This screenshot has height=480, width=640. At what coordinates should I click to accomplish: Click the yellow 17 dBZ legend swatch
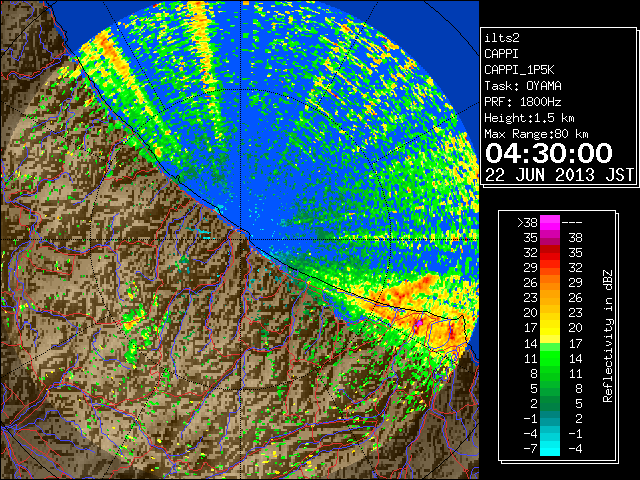[x=550, y=328]
